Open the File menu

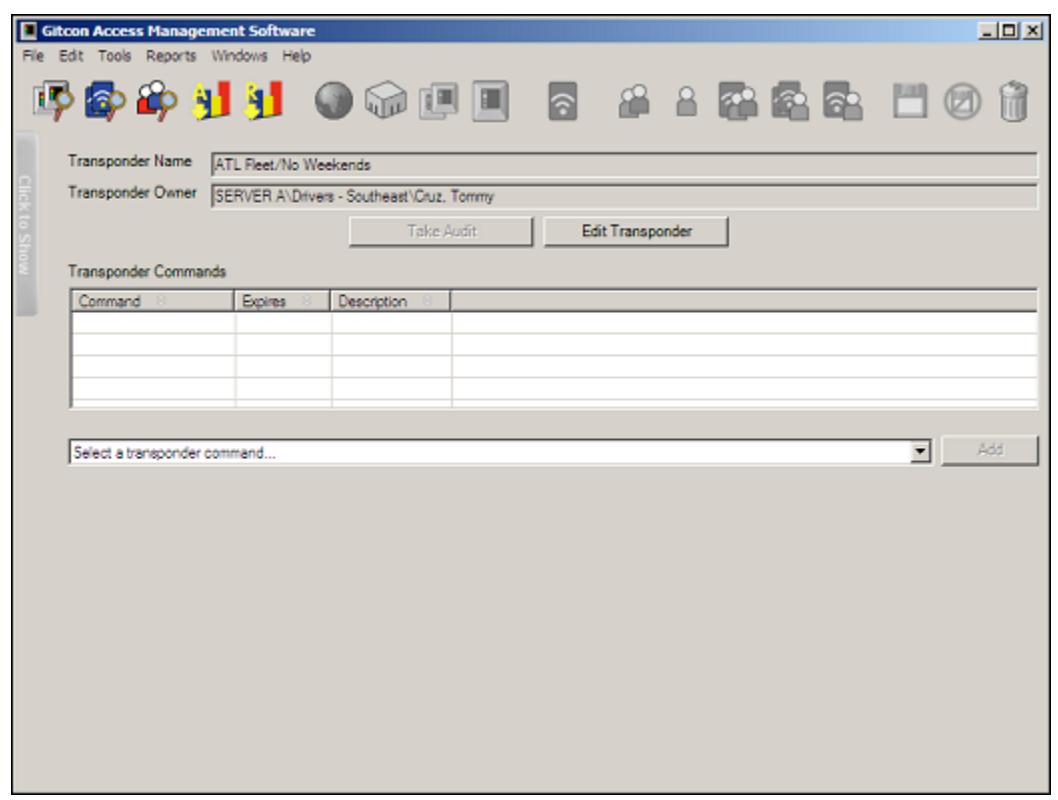click(33, 56)
